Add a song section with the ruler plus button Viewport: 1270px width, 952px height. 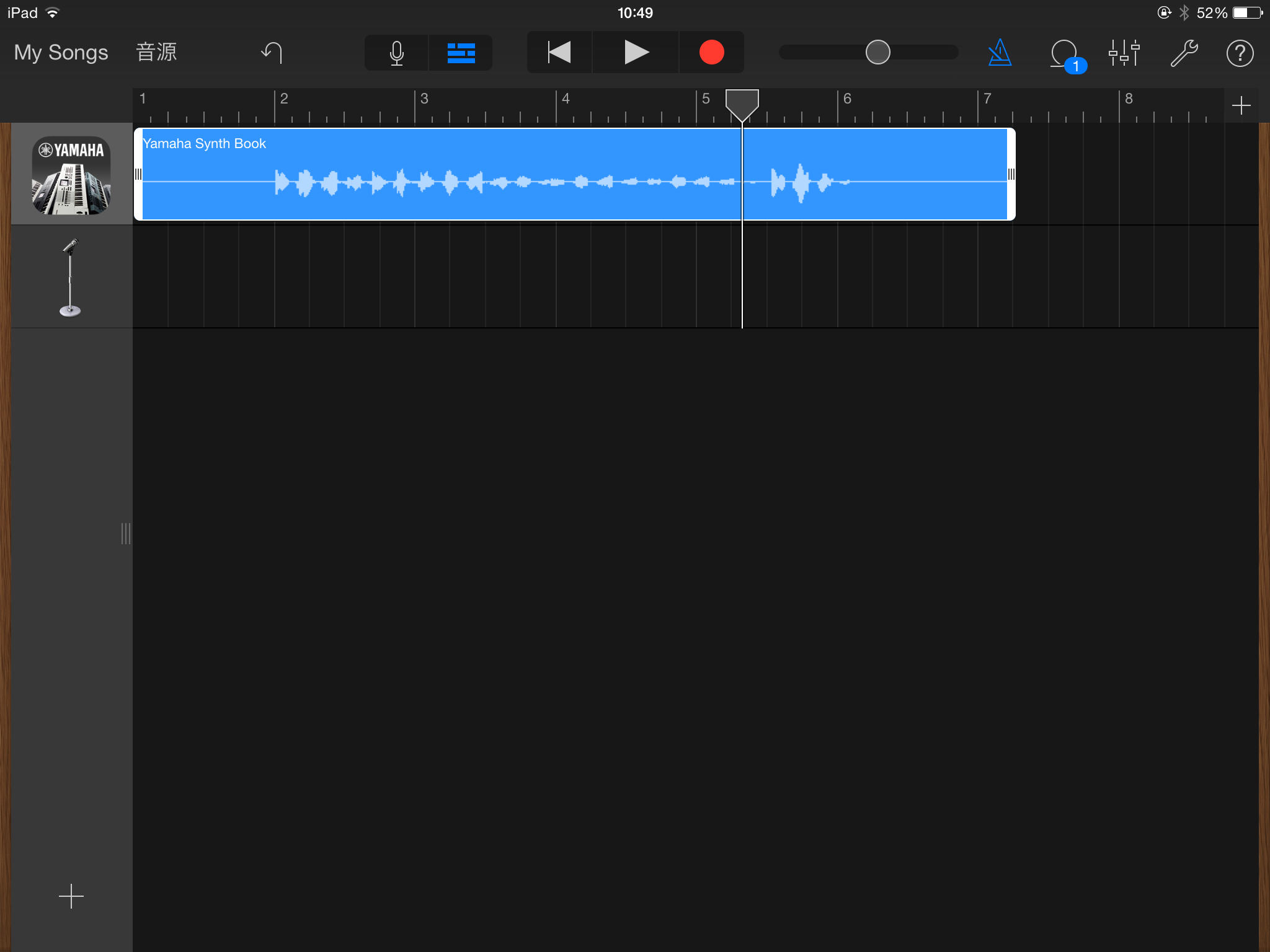pyautogui.click(x=1241, y=105)
